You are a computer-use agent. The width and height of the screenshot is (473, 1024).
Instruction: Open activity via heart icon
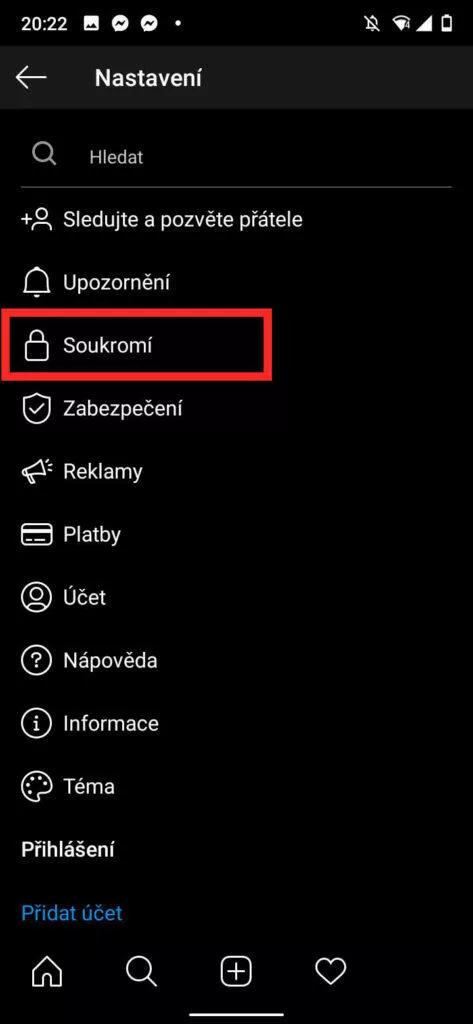click(x=331, y=972)
